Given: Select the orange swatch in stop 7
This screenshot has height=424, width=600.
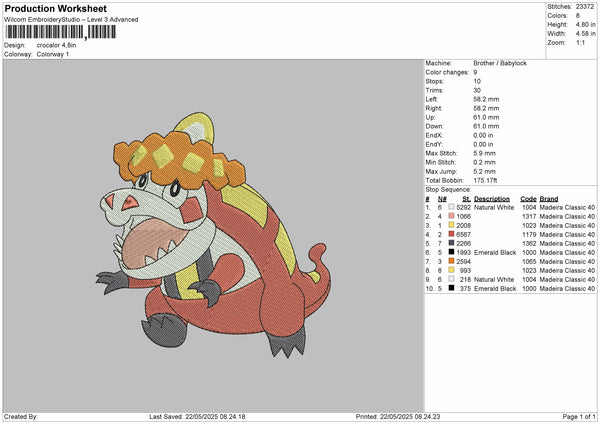Looking at the screenshot, I should 452,261.
